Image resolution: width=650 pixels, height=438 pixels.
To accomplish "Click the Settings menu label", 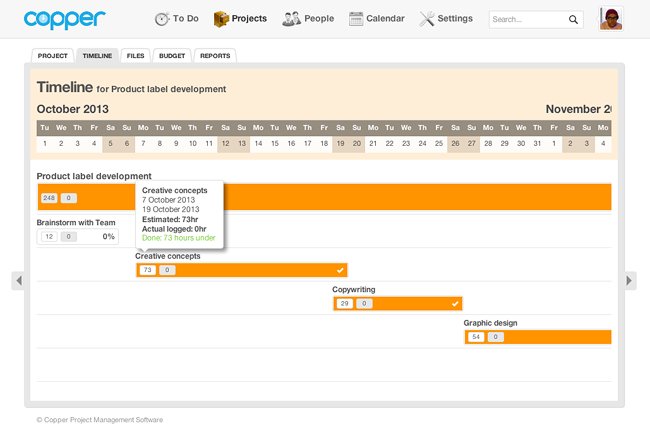I will [455, 19].
